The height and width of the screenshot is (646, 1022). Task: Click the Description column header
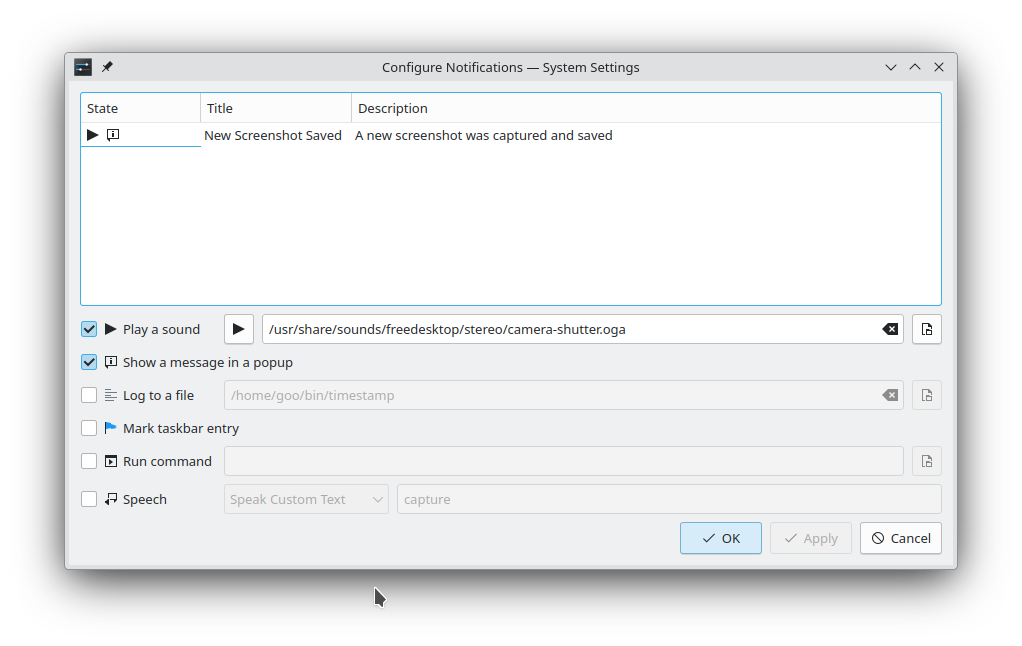(646, 108)
